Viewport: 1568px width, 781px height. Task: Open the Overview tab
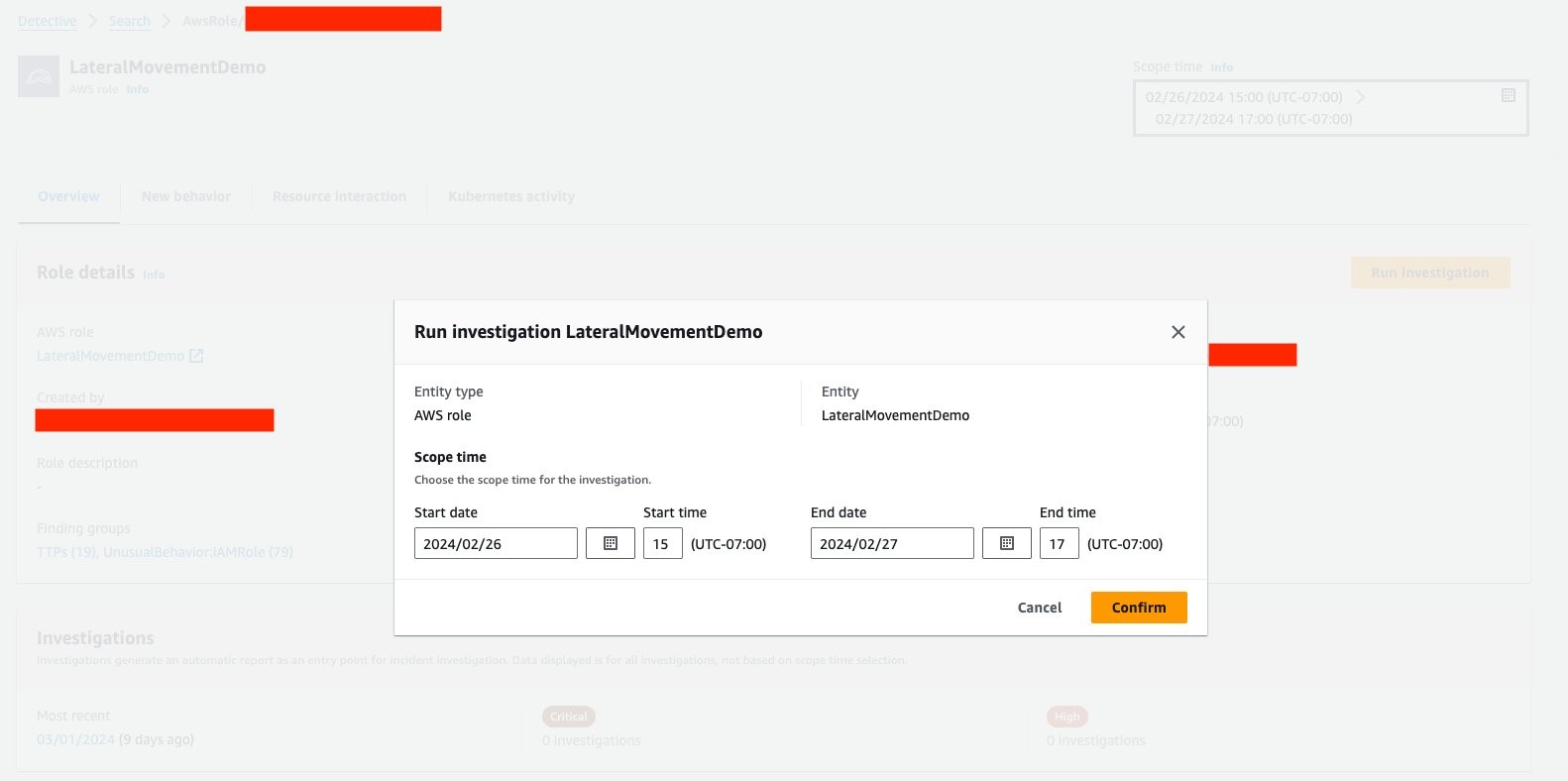68,196
